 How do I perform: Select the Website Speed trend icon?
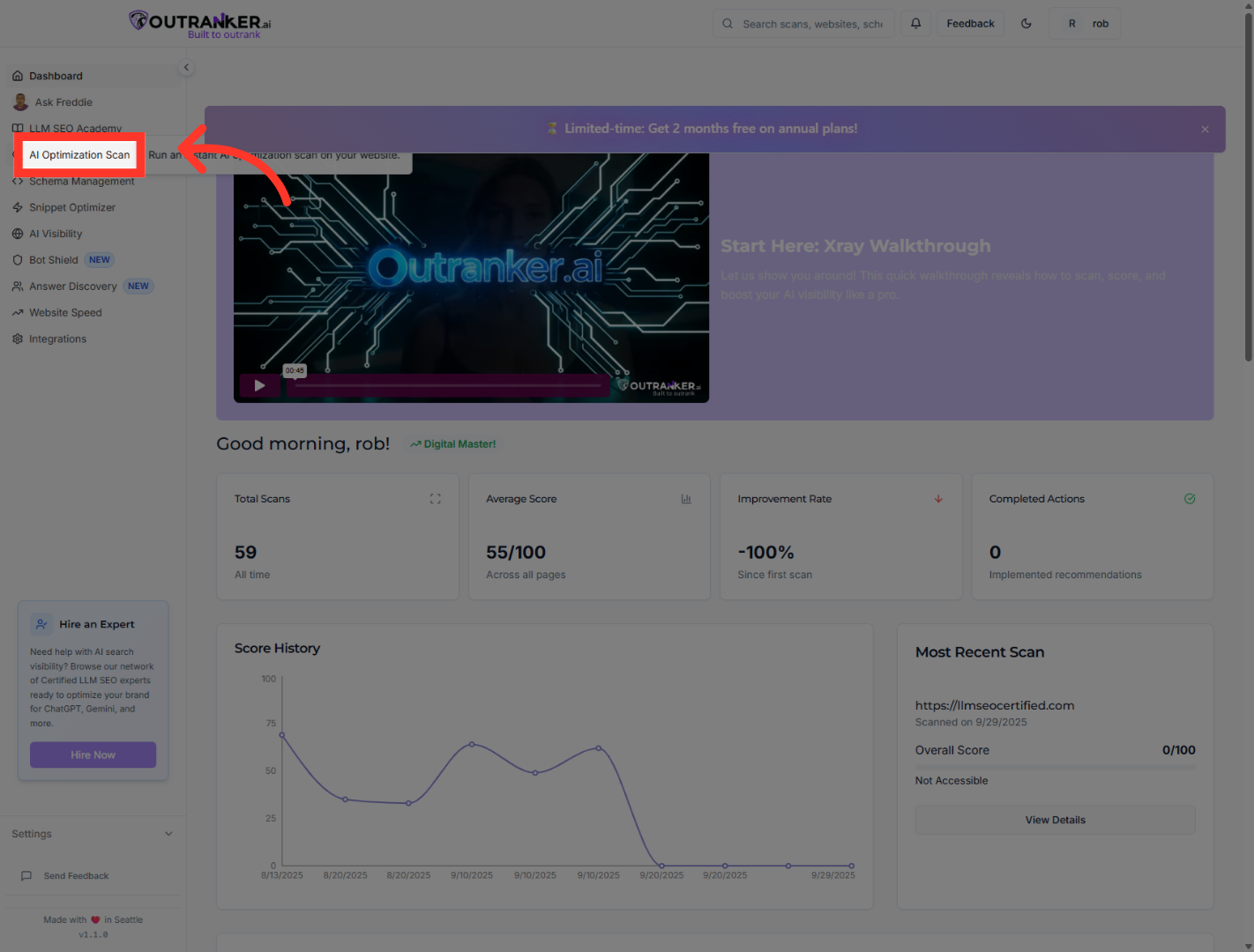[19, 312]
